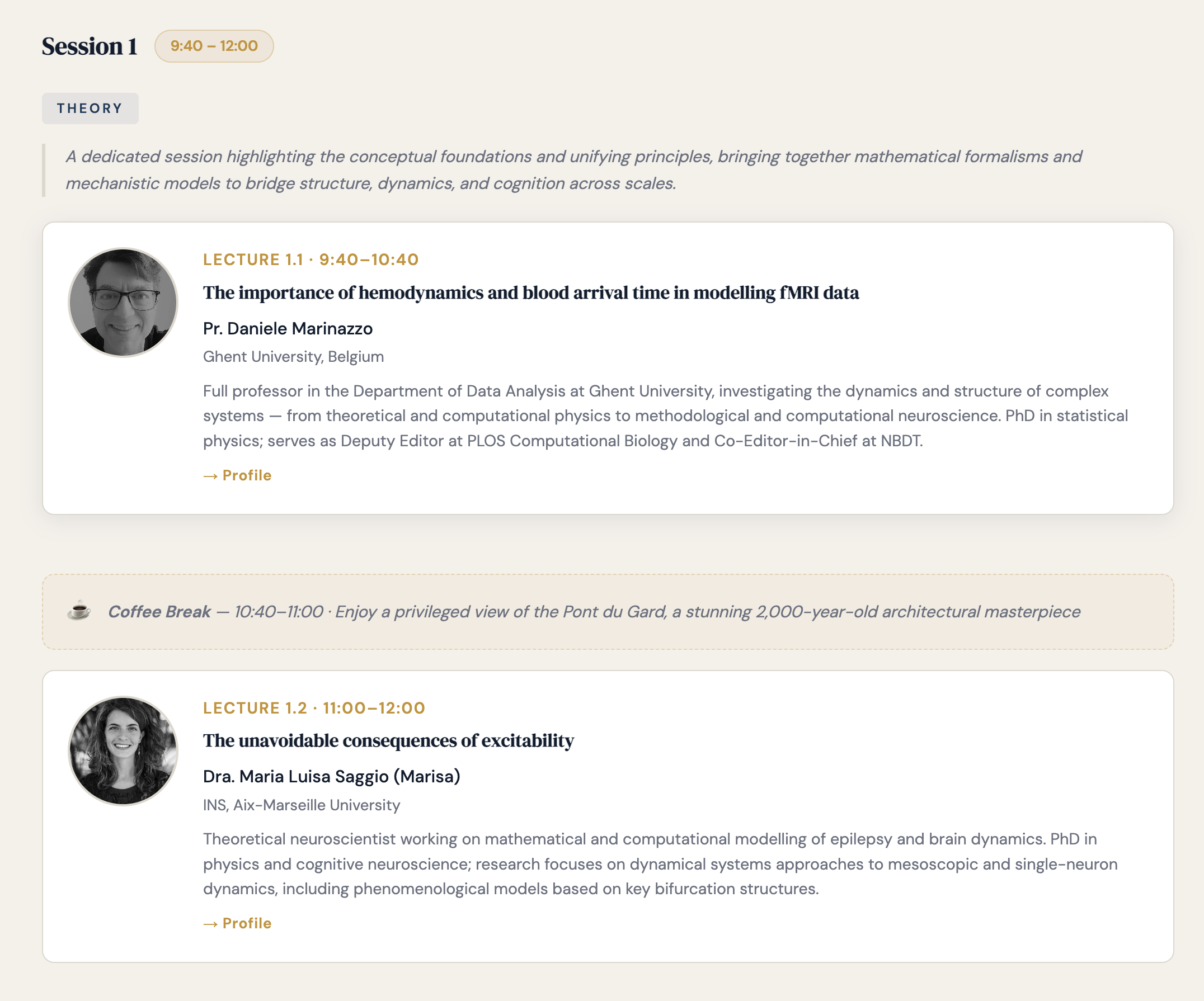Open Maria Luisa Saggio's Profile link
1204x1001 pixels.
point(237,923)
